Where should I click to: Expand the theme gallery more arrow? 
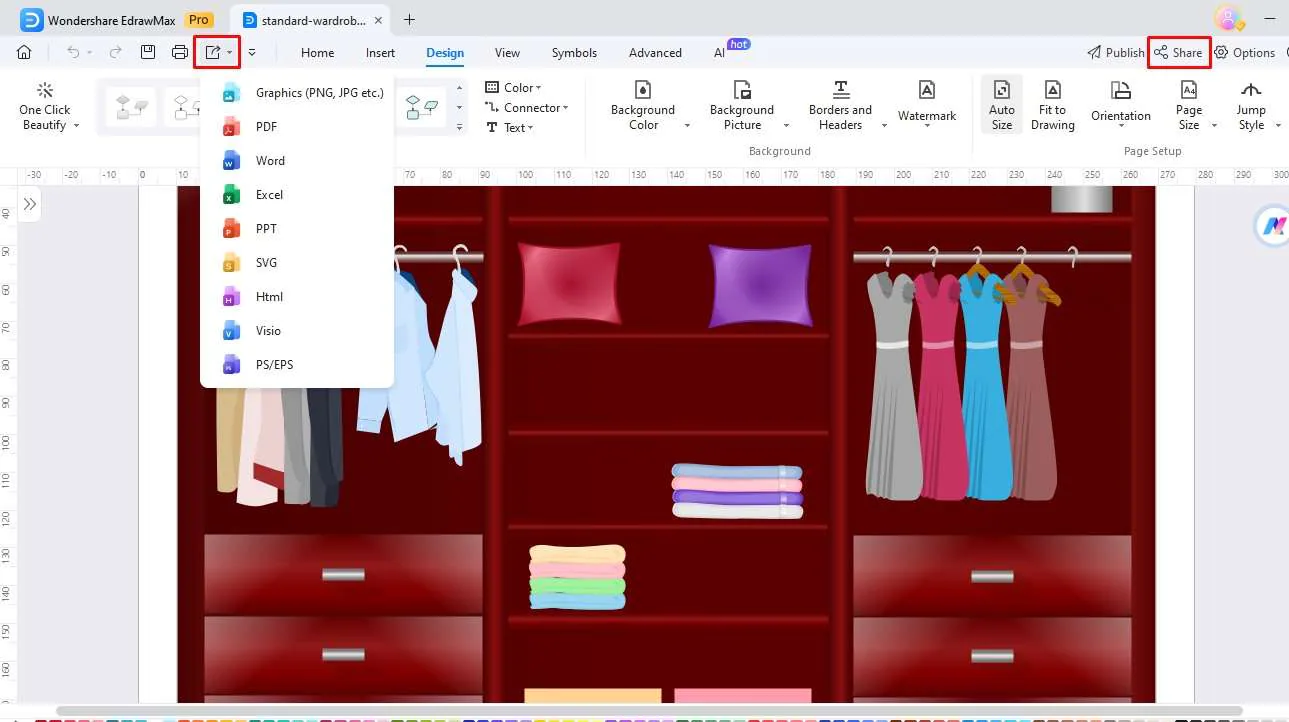459,127
